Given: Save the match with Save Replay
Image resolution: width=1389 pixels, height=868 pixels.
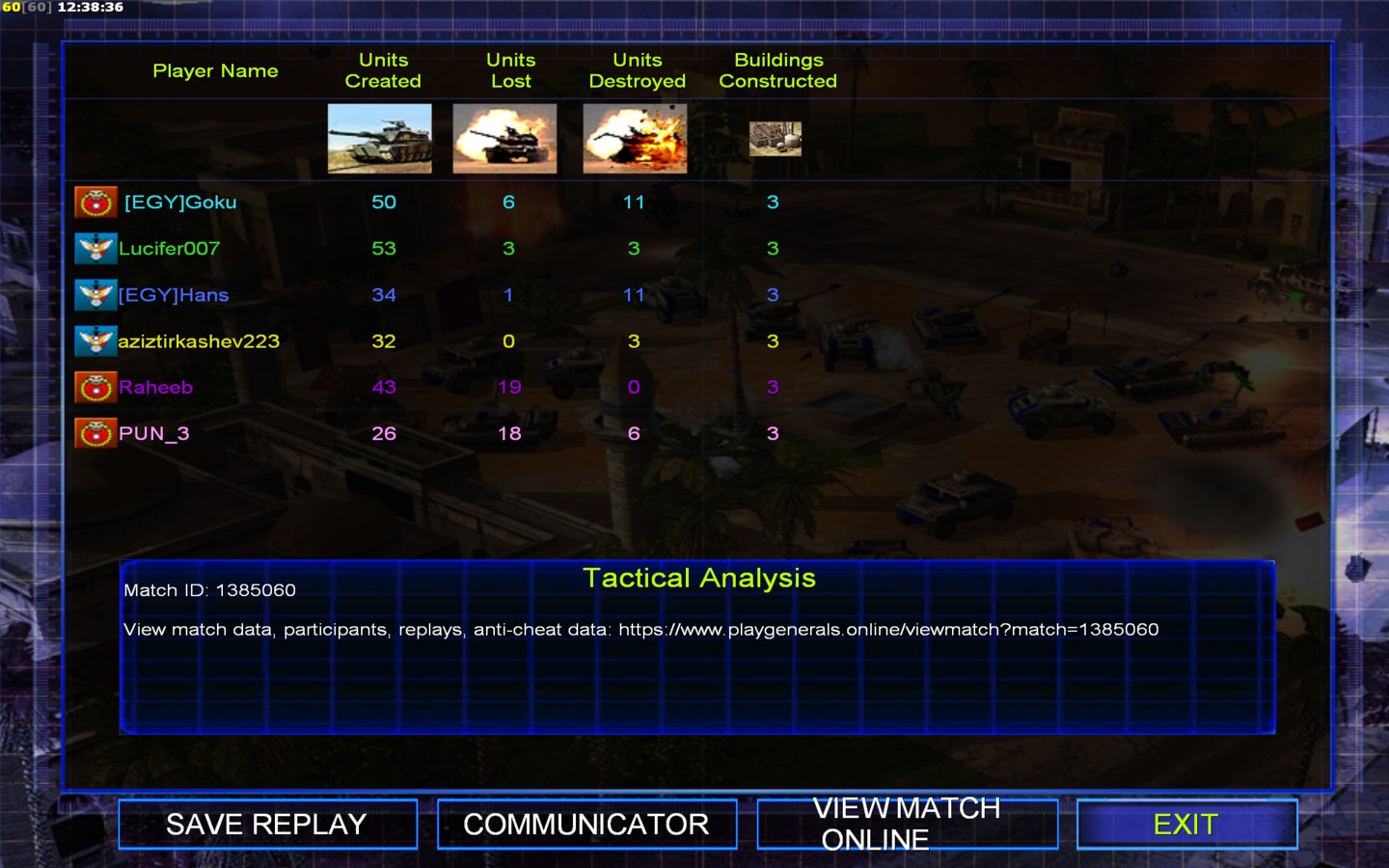Looking at the screenshot, I should (267, 825).
